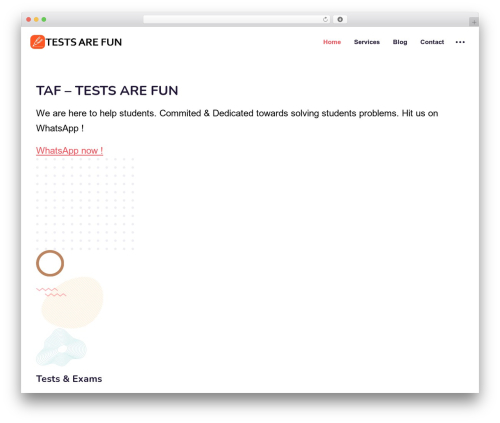Open the Blog menu link
The image size is (500, 423).
click(x=400, y=42)
